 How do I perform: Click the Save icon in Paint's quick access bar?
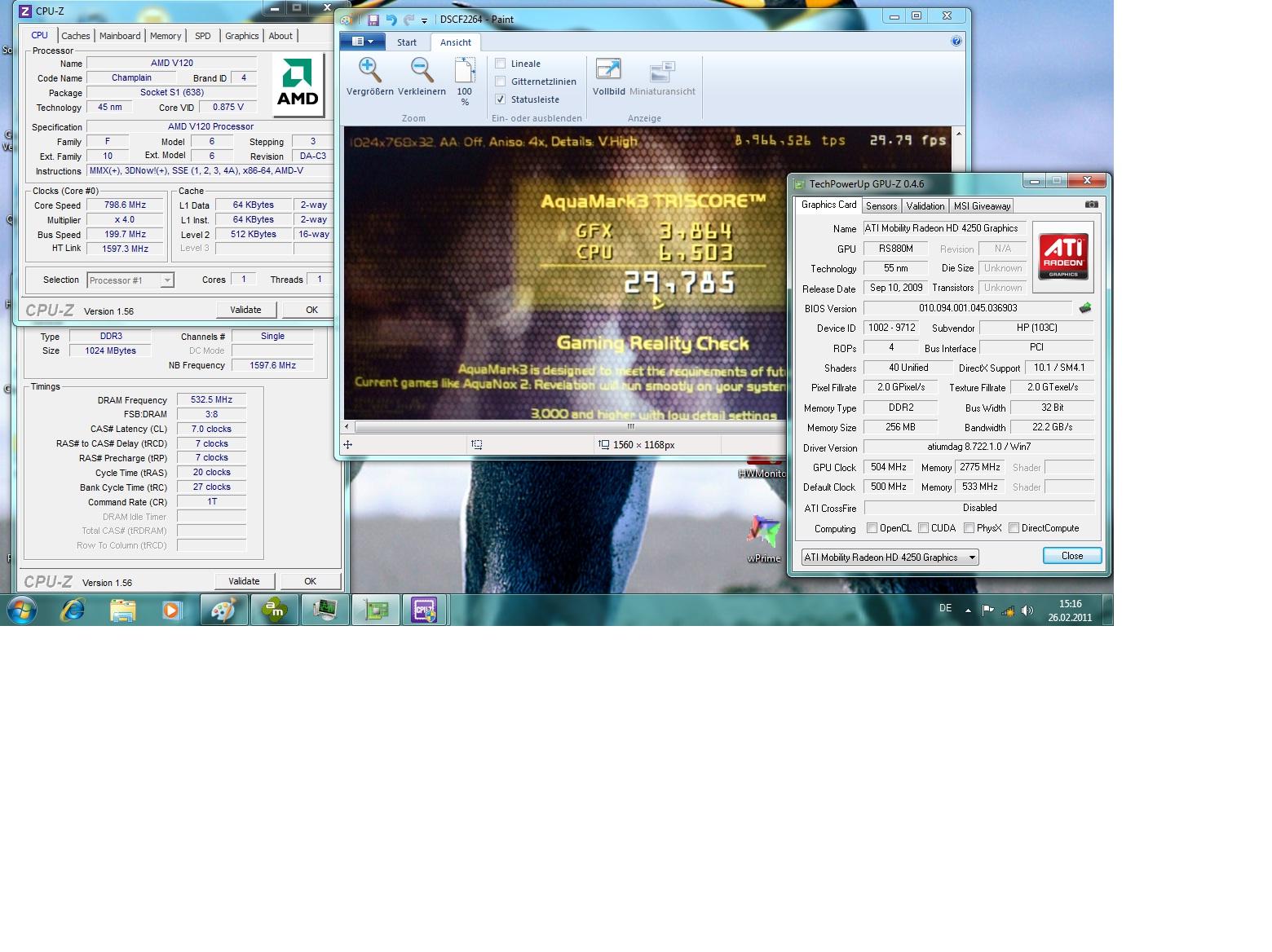[373, 20]
